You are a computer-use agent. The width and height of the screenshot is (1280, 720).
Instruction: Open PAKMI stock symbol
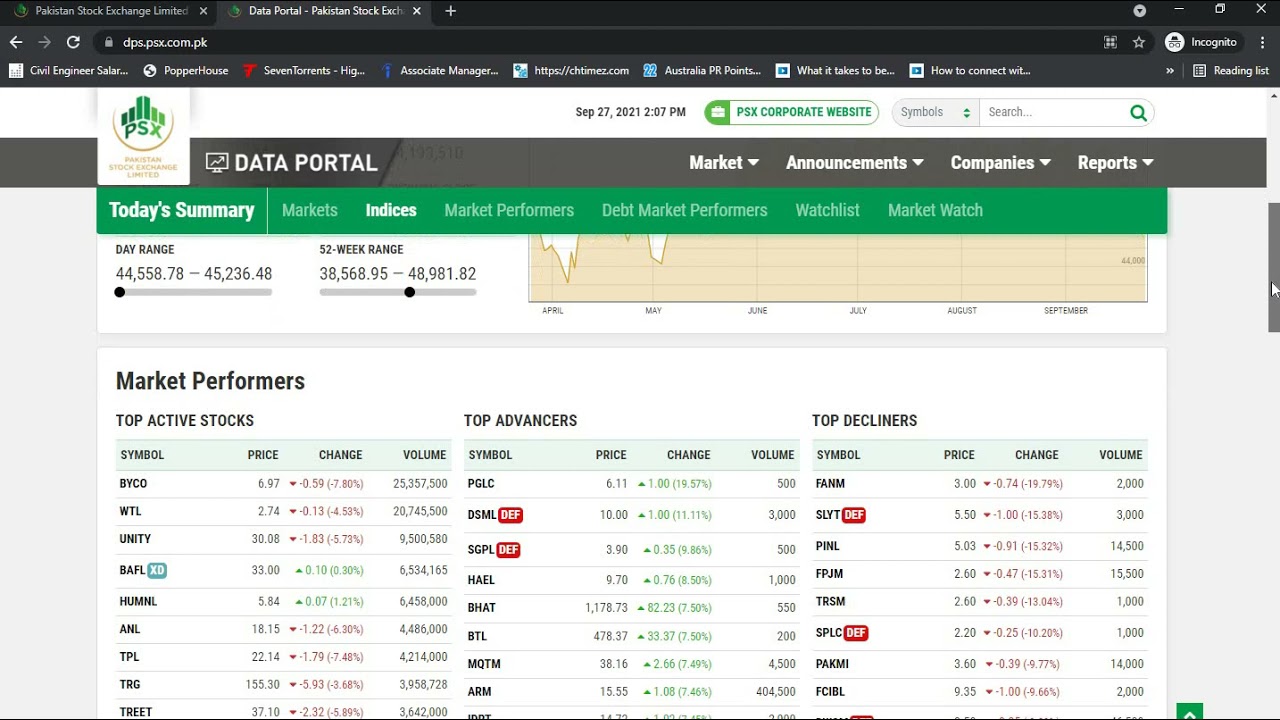[832, 664]
